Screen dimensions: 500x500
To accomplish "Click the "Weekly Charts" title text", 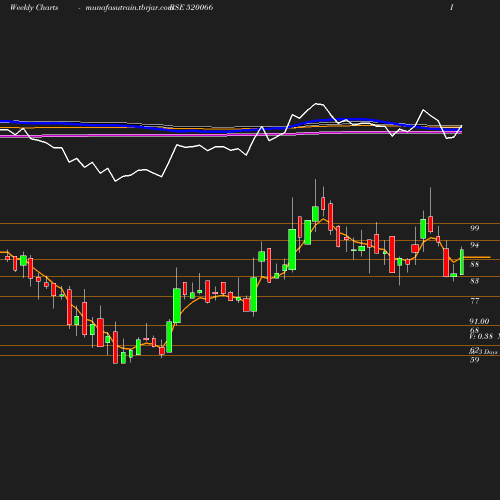I will [34, 7].
